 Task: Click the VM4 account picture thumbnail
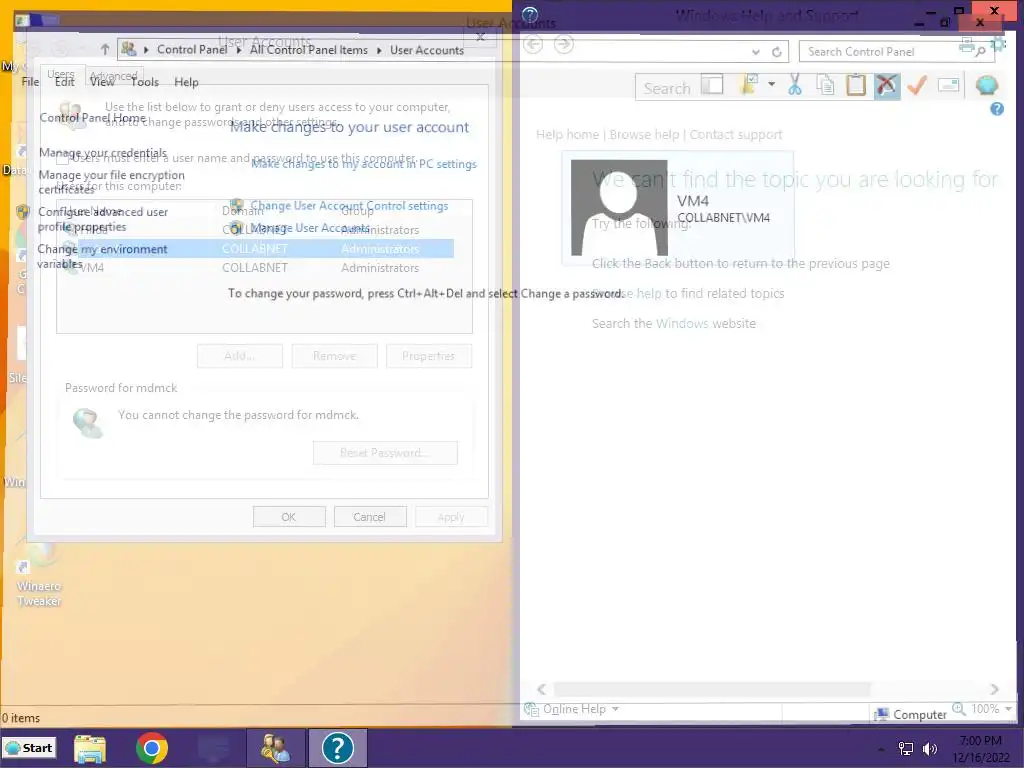point(619,208)
